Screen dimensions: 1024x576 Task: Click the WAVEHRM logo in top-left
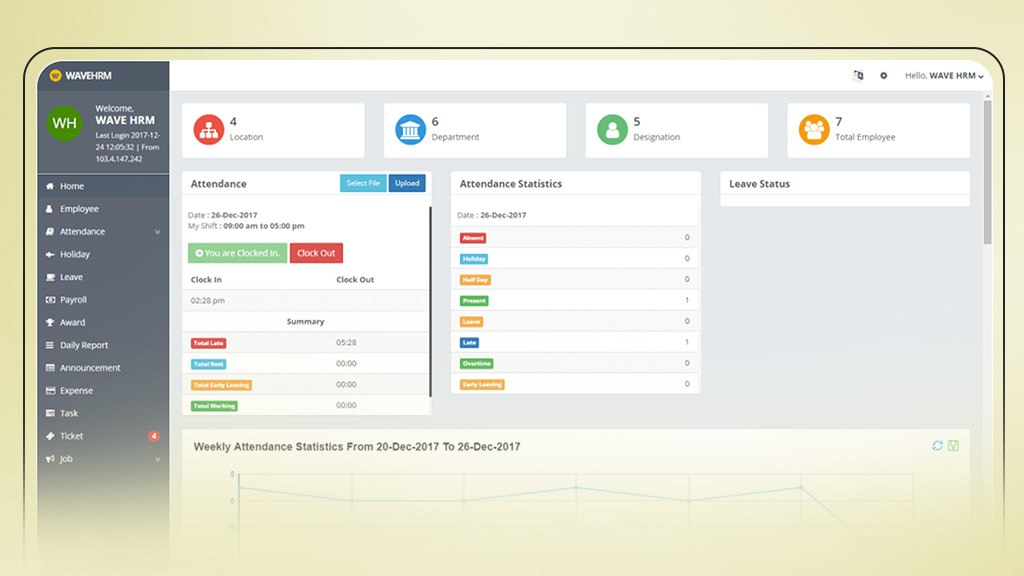[84, 75]
